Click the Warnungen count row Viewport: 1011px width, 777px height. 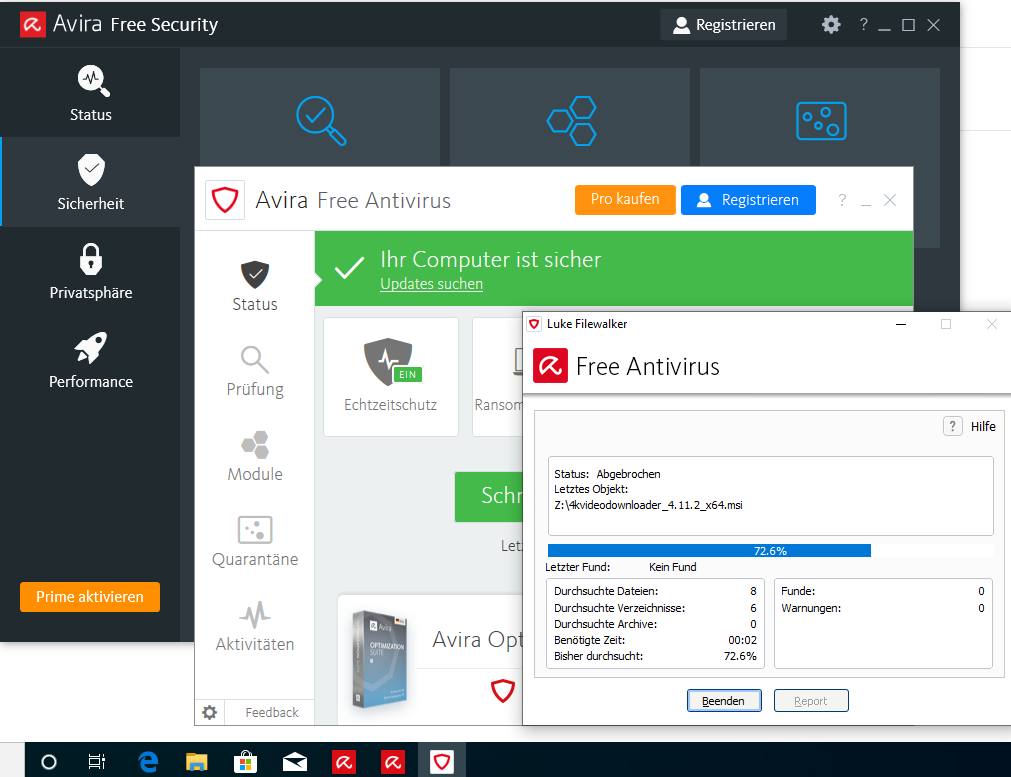tap(882, 608)
